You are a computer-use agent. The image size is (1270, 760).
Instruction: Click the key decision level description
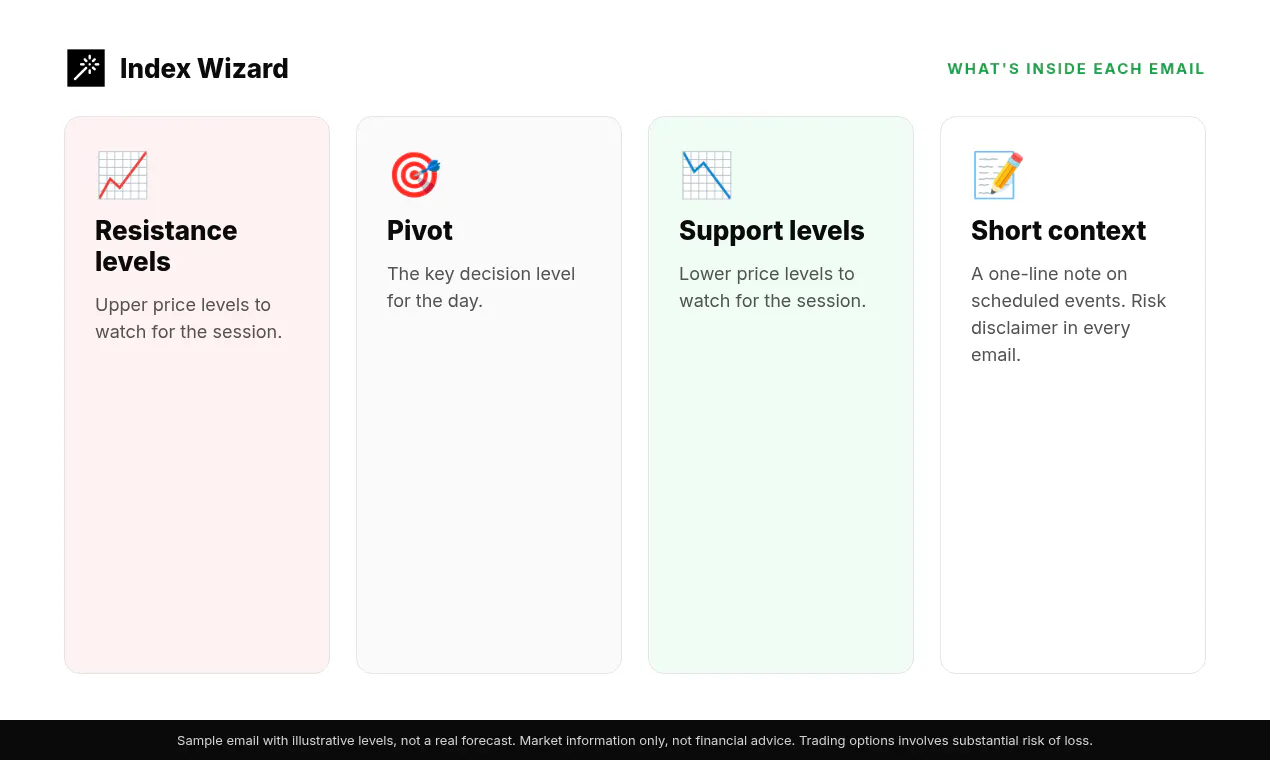[481, 287]
